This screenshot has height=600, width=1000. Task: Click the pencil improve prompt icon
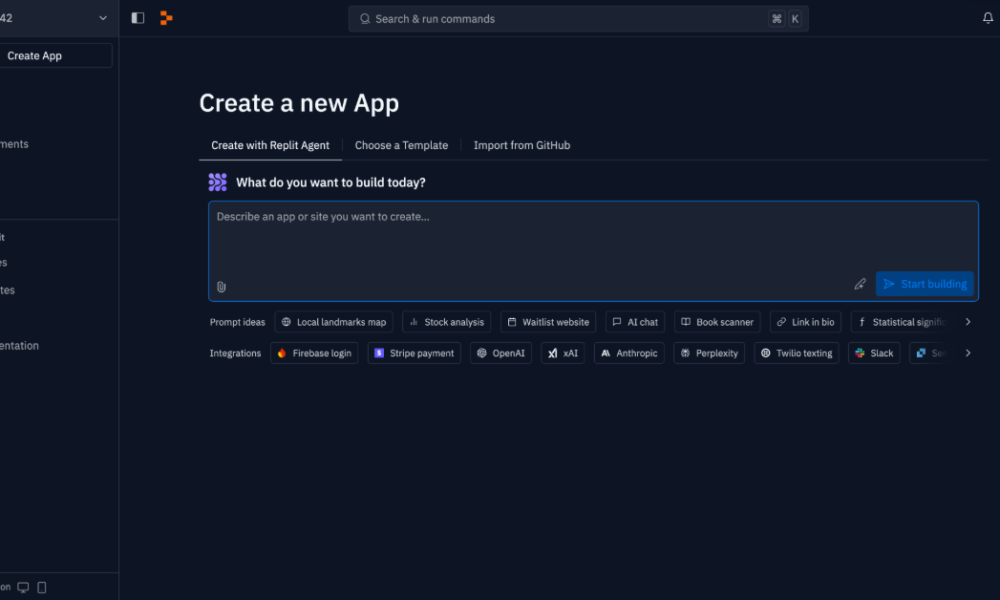[860, 284]
